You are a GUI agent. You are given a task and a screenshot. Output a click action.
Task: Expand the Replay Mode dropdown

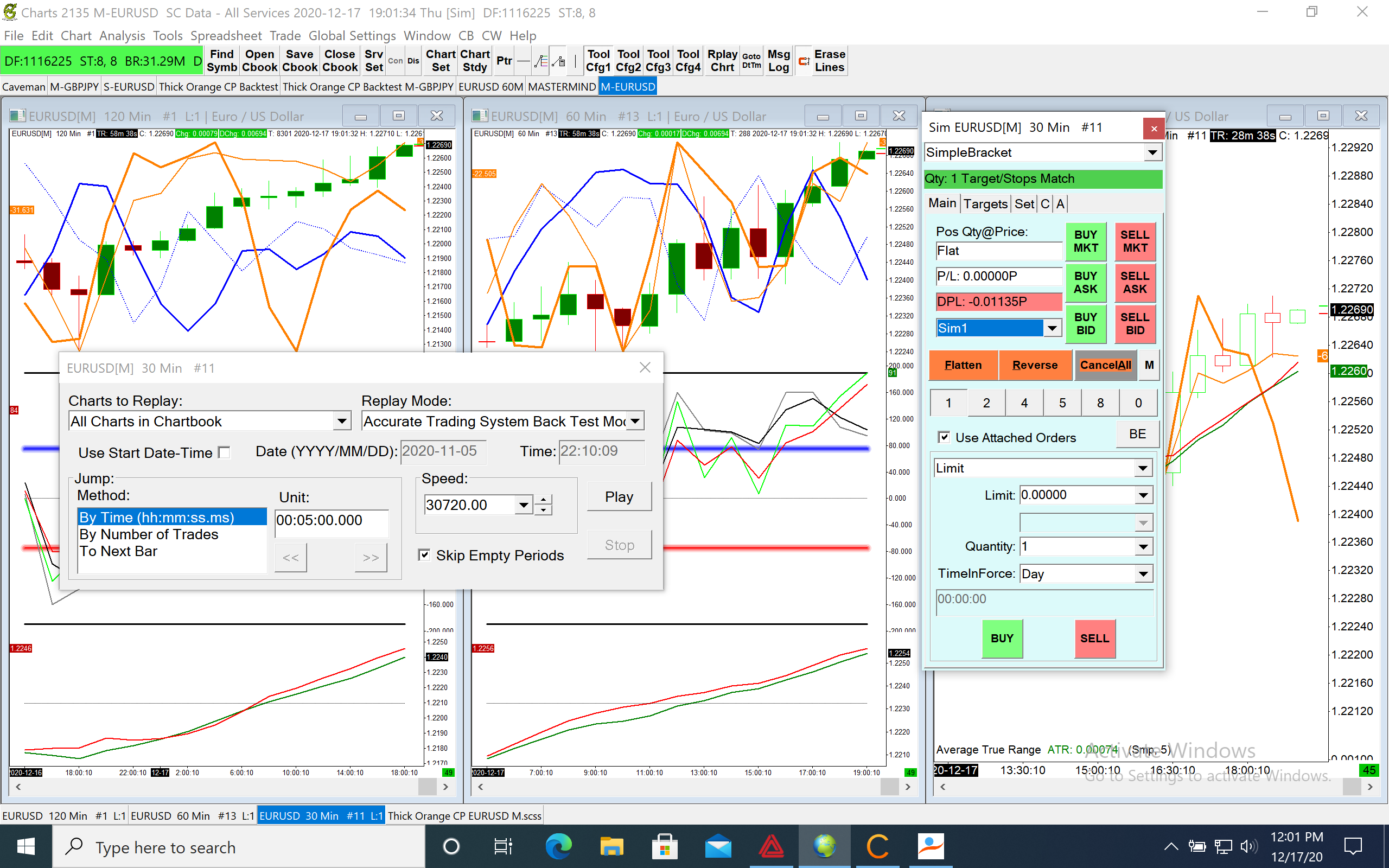coord(635,421)
